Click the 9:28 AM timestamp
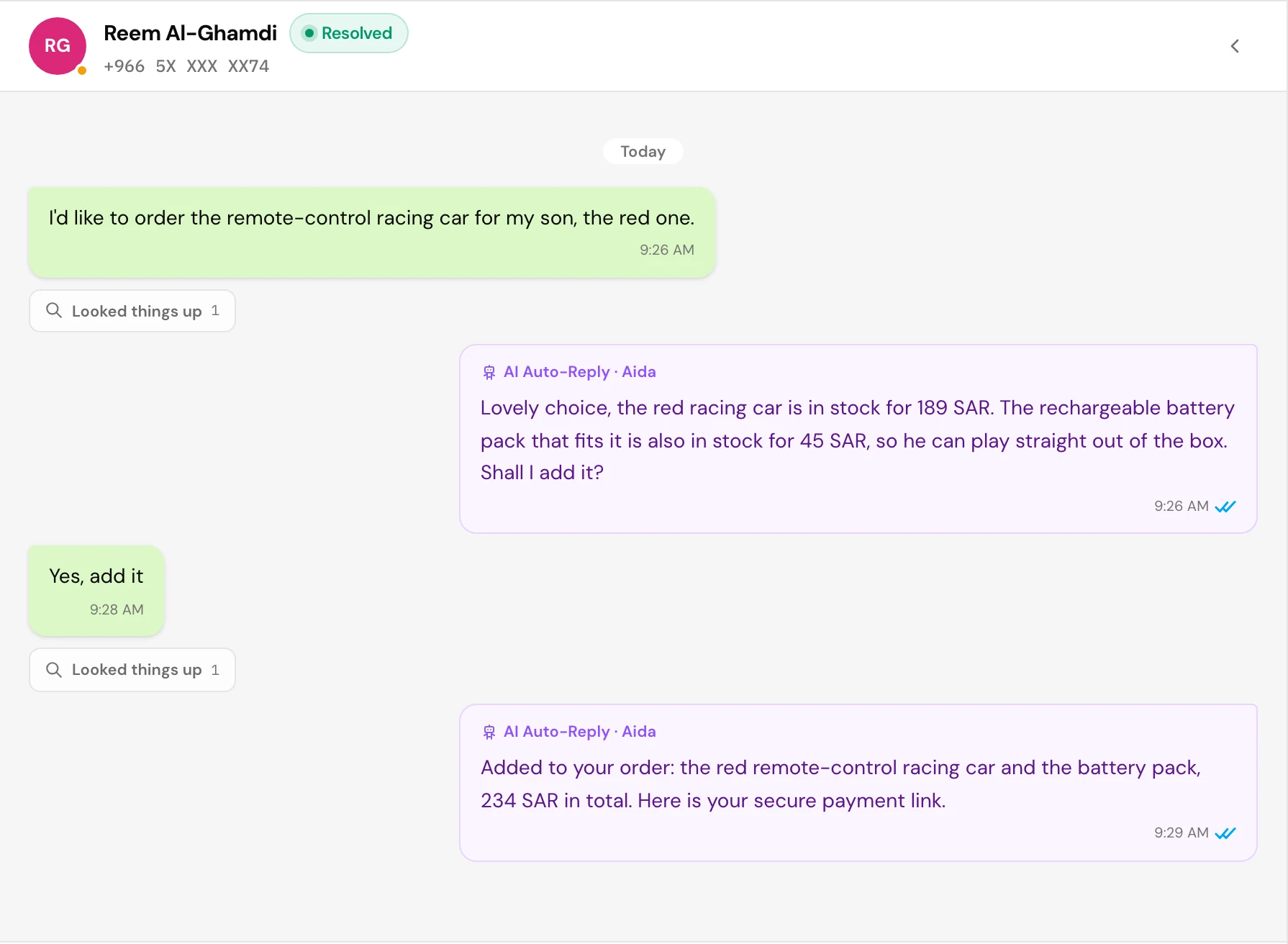 coord(117,609)
